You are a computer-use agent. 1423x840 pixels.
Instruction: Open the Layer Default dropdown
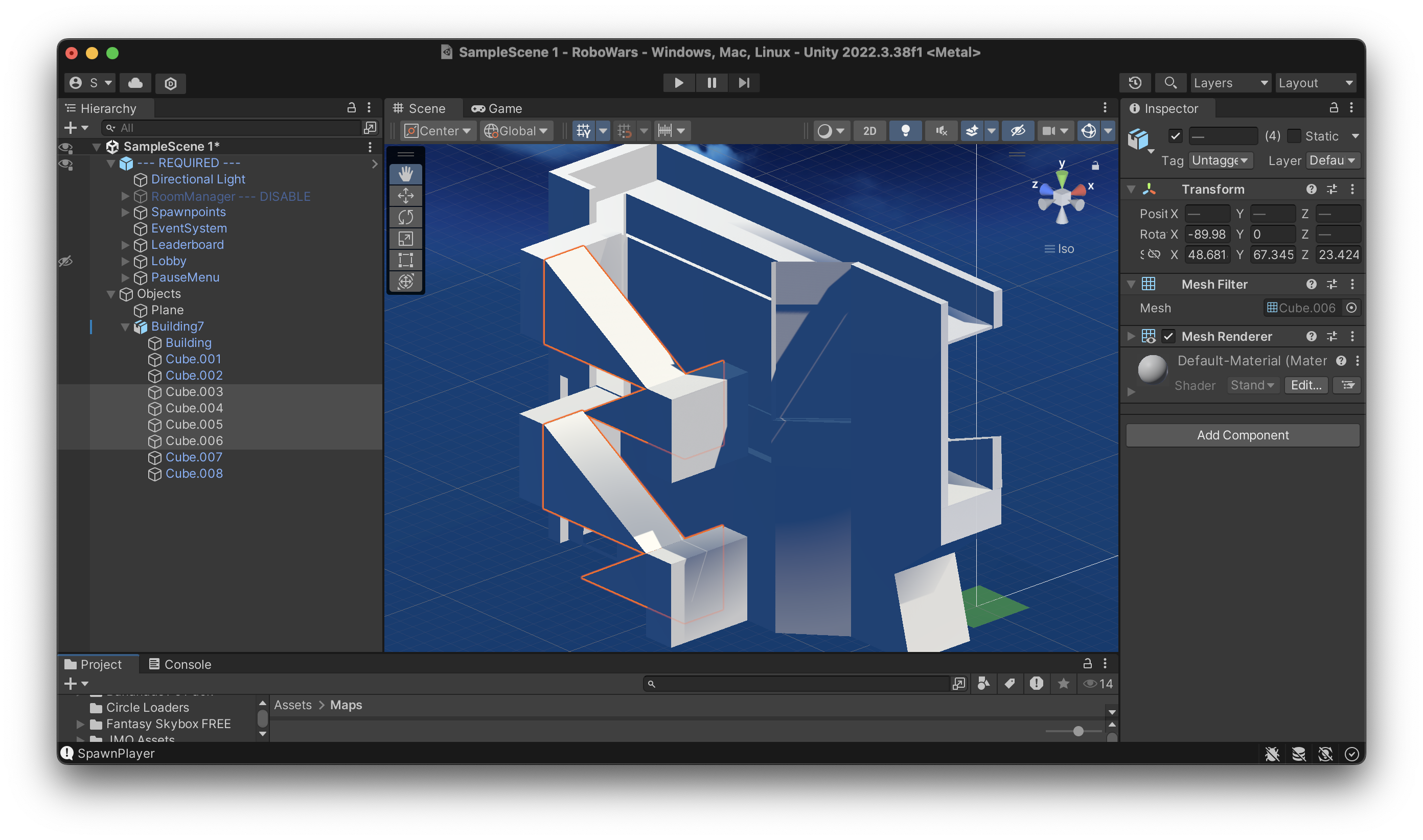(x=1333, y=161)
